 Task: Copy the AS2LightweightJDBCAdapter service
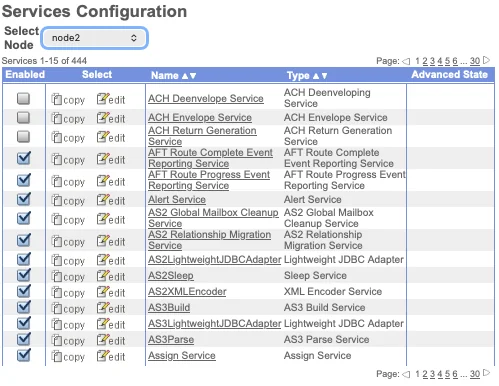[68, 260]
